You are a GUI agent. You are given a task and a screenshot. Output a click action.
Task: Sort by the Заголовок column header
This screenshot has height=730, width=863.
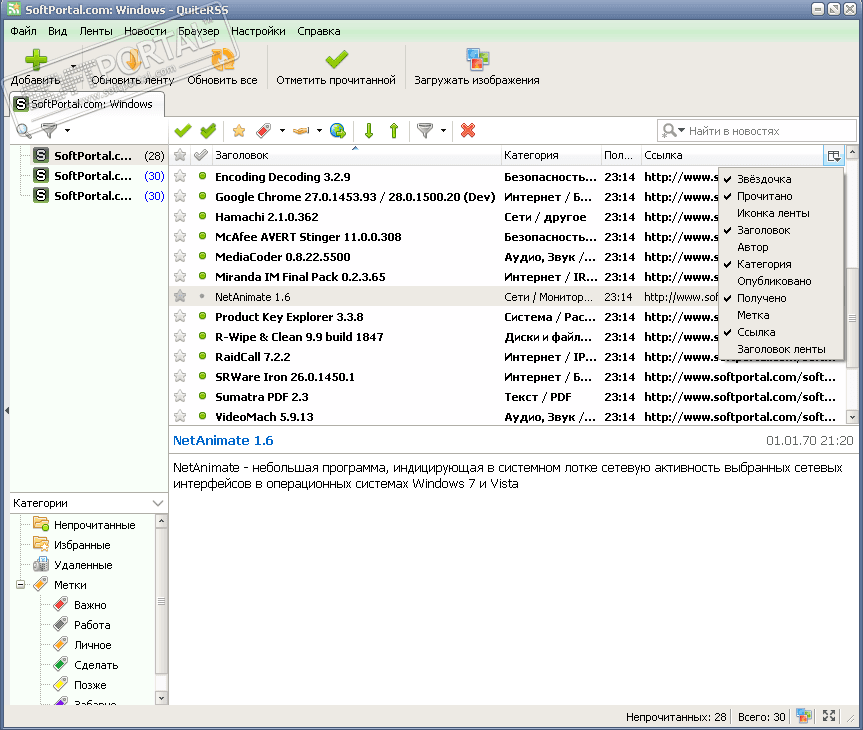(355, 155)
